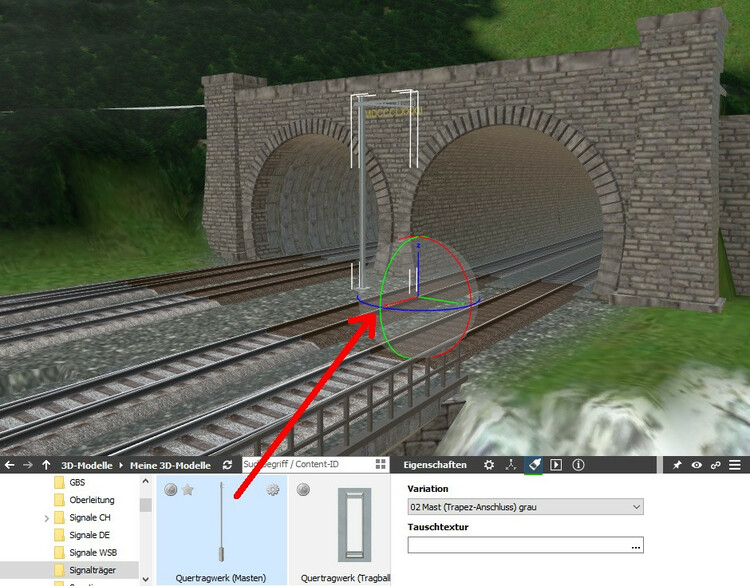Browse for Tauschtextur with ellipsis button

[636, 546]
